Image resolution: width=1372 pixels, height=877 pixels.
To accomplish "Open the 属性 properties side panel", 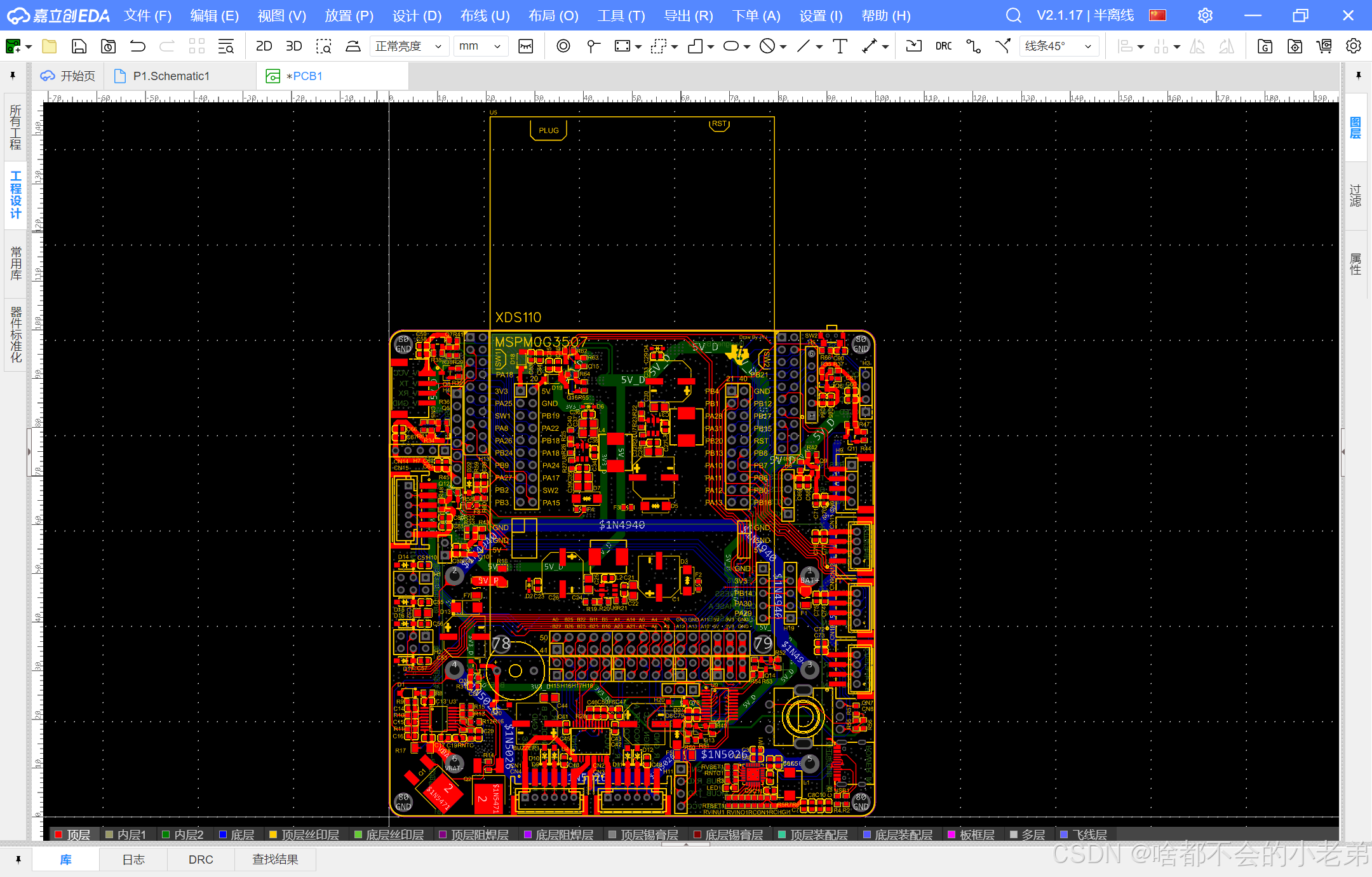I will [x=1355, y=264].
